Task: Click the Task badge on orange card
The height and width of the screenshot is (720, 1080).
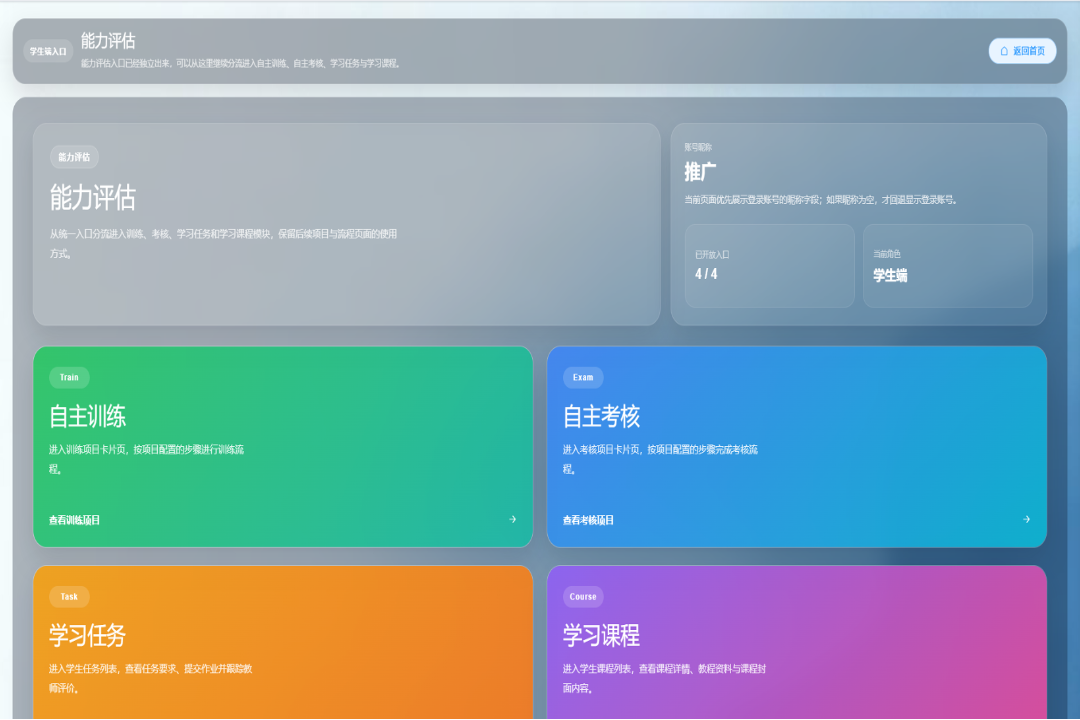Action: point(69,597)
